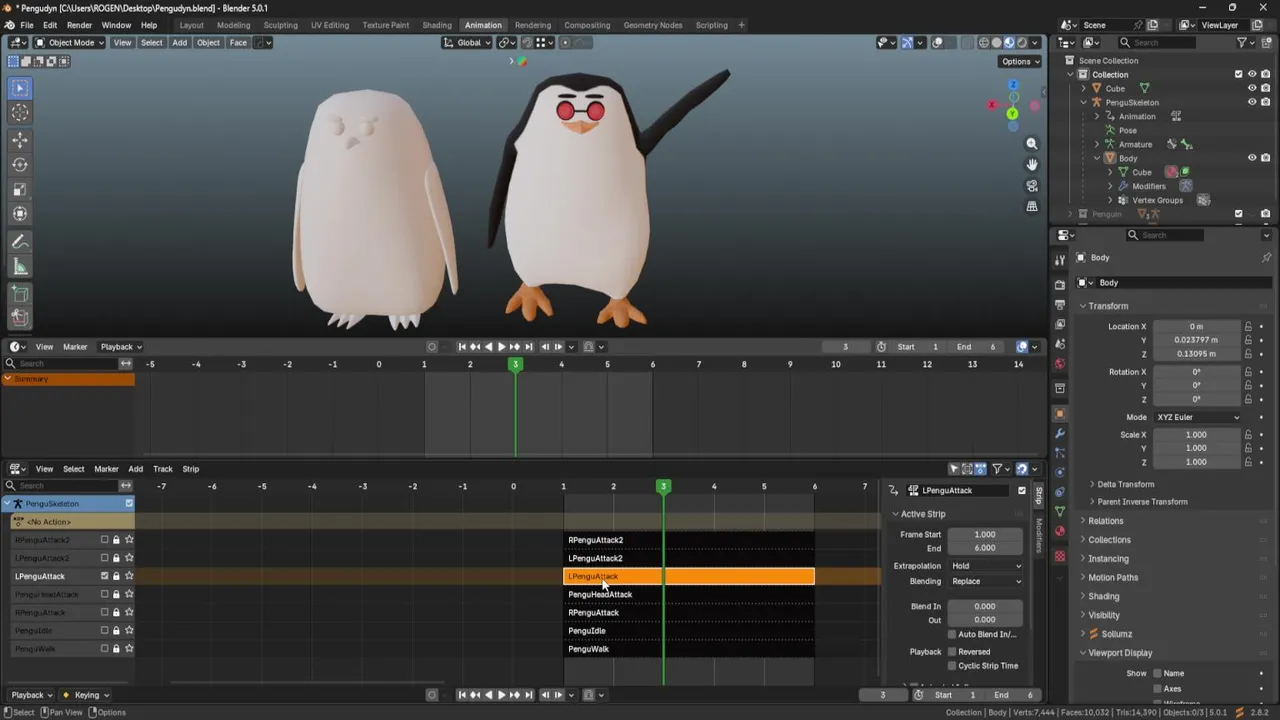This screenshot has width=1280, height=720.
Task: Open the Global transform orientation dropdown
Action: (x=468, y=42)
